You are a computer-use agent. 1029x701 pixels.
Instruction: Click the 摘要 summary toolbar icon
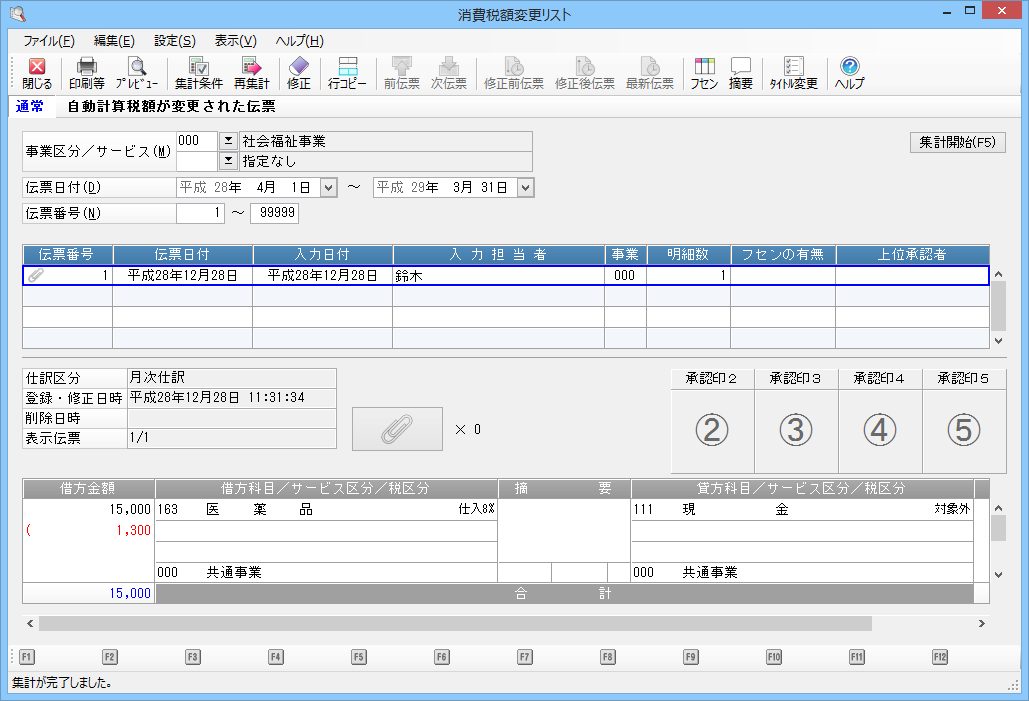[x=741, y=73]
